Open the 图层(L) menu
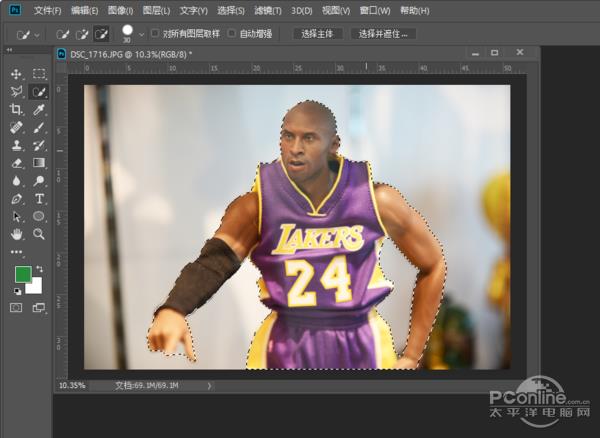600x438 pixels. (x=156, y=11)
